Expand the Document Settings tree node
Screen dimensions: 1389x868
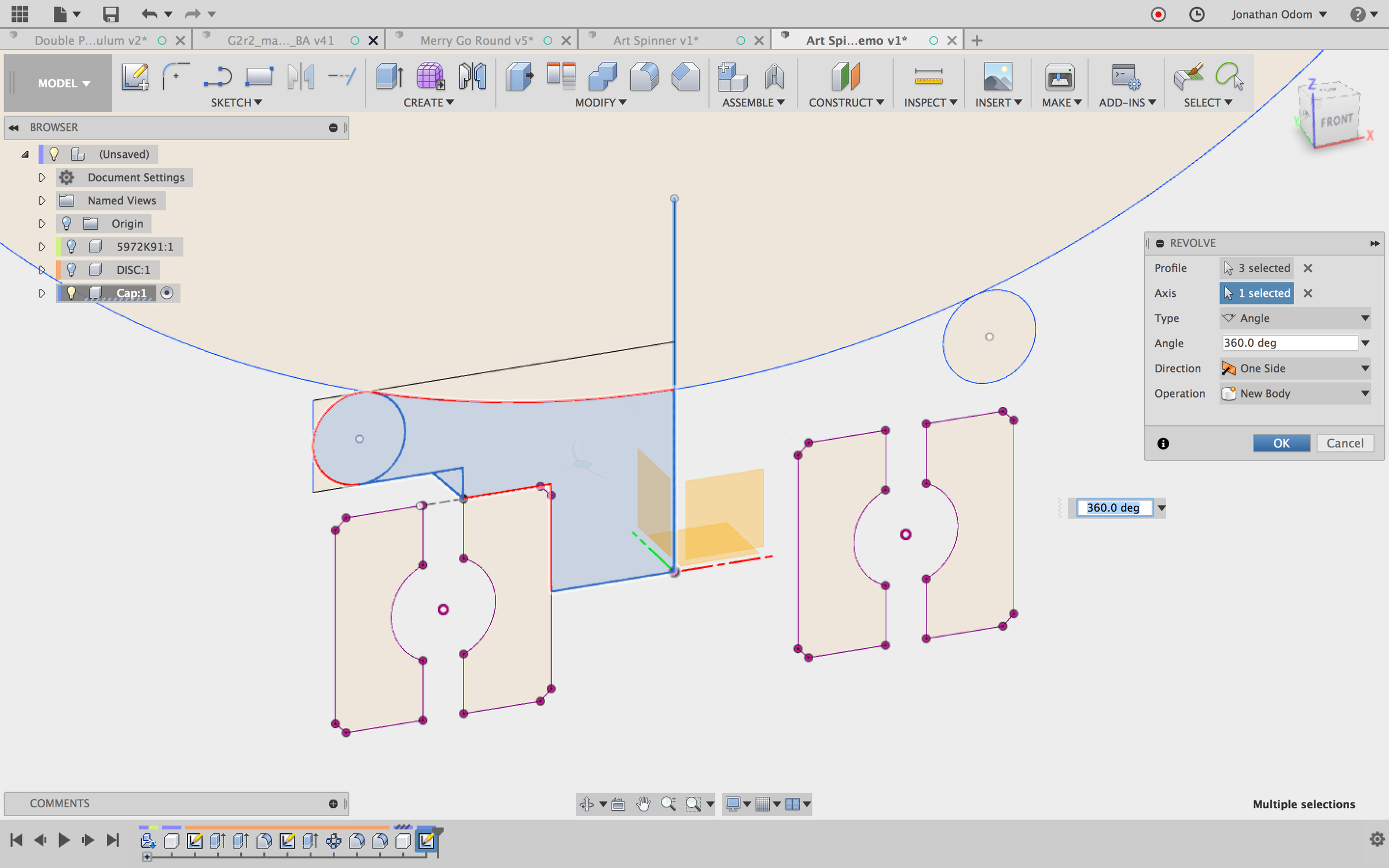click(42, 178)
